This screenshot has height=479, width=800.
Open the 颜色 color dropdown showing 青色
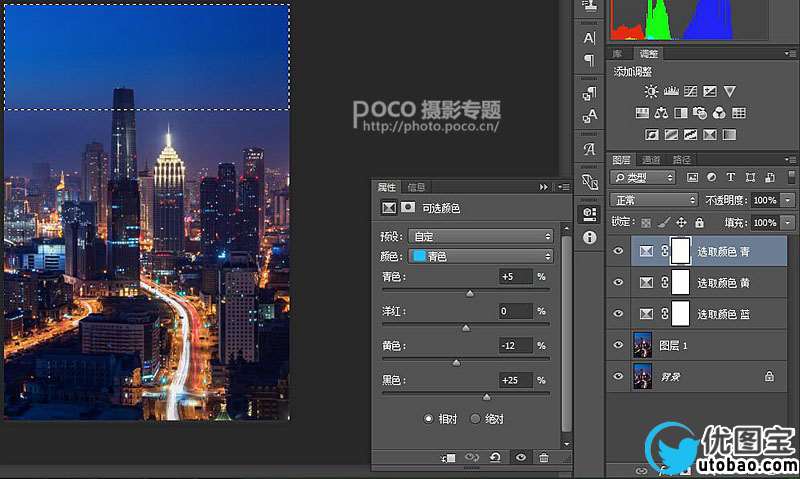481,256
